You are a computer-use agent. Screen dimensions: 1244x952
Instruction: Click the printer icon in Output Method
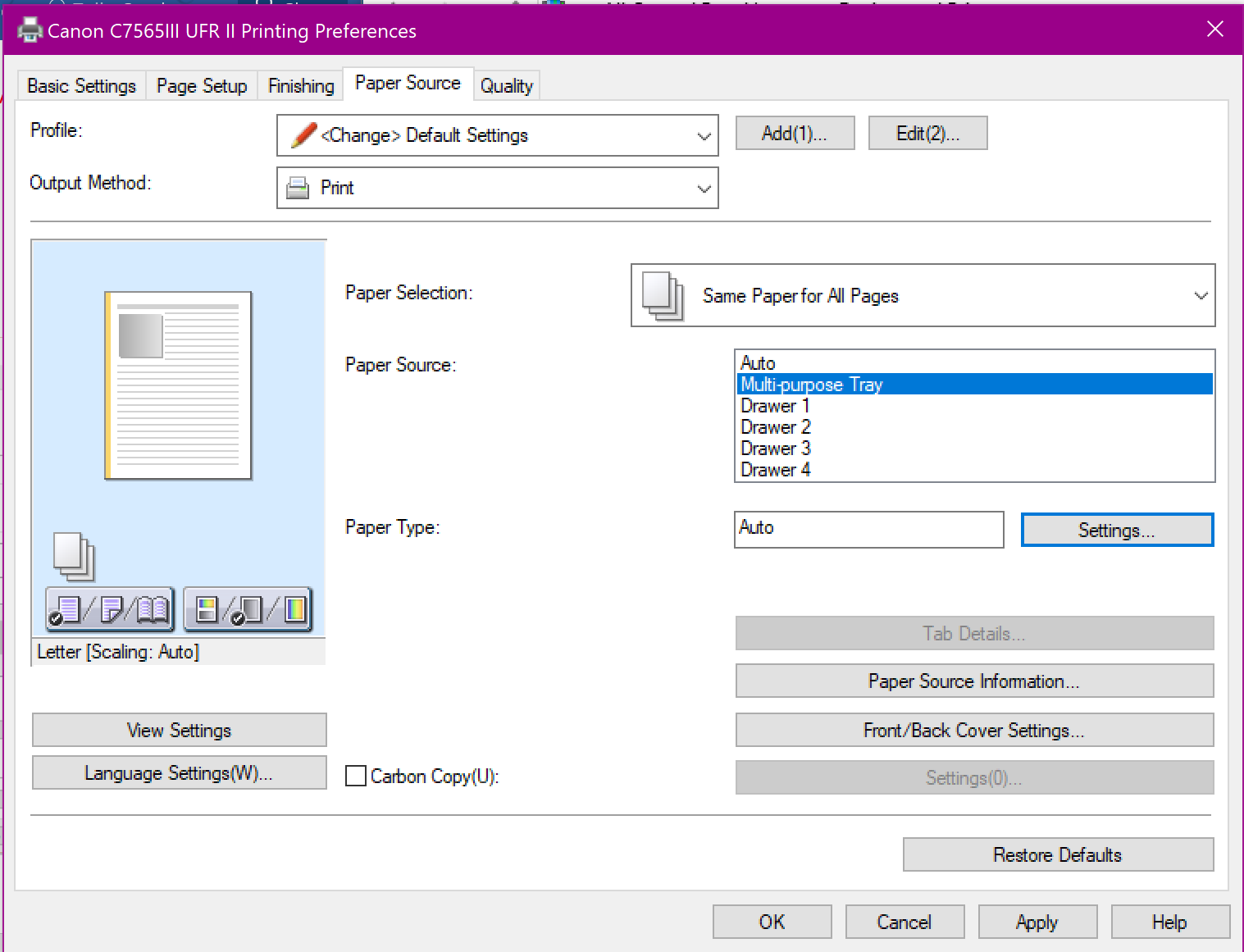click(x=298, y=188)
